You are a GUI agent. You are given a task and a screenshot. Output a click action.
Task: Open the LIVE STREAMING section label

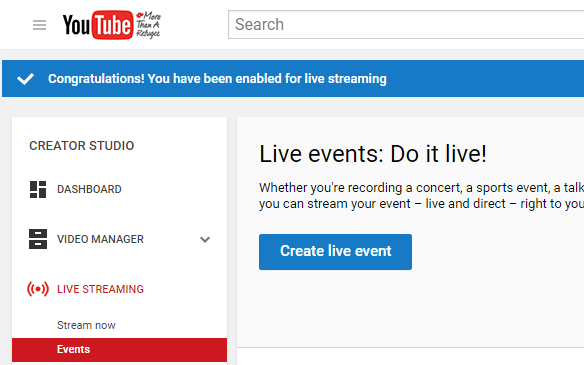click(x=100, y=289)
